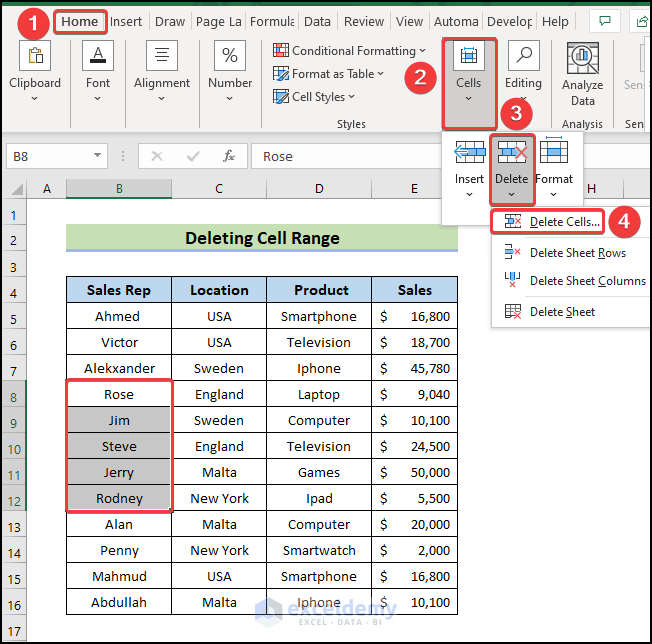The image size is (652, 644).
Task: Click the Deleting Cell Range title cell
Action: click(262, 238)
